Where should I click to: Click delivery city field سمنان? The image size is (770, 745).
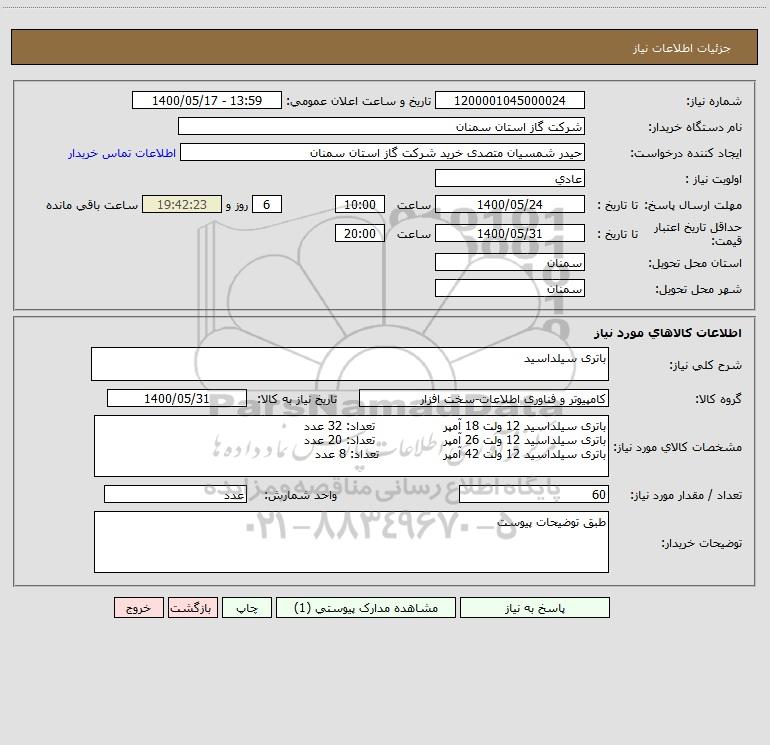pyautogui.click(x=510, y=288)
